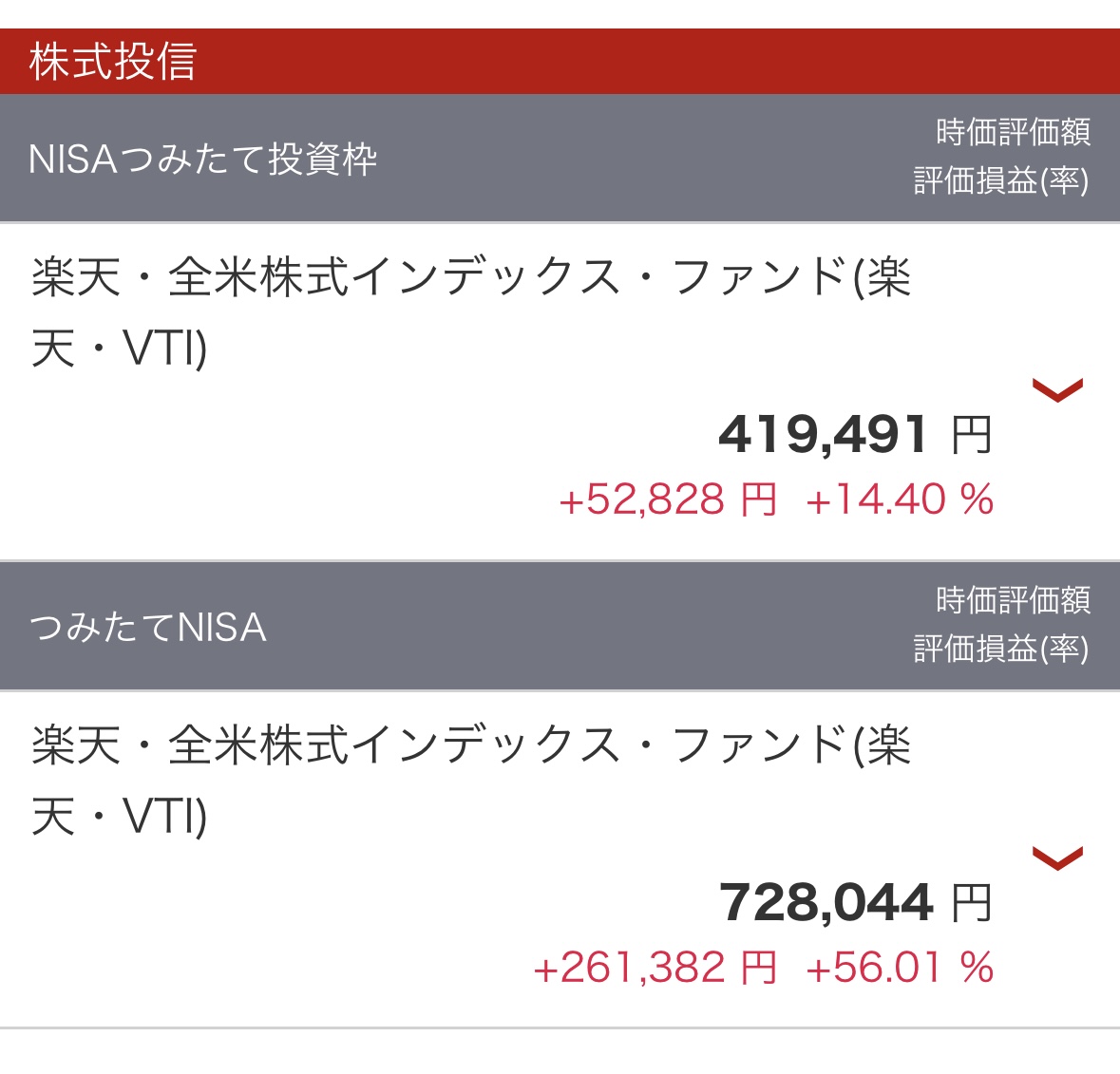Tap the 株式投信 red header title
The width and height of the screenshot is (1120, 1074).
coord(113,62)
